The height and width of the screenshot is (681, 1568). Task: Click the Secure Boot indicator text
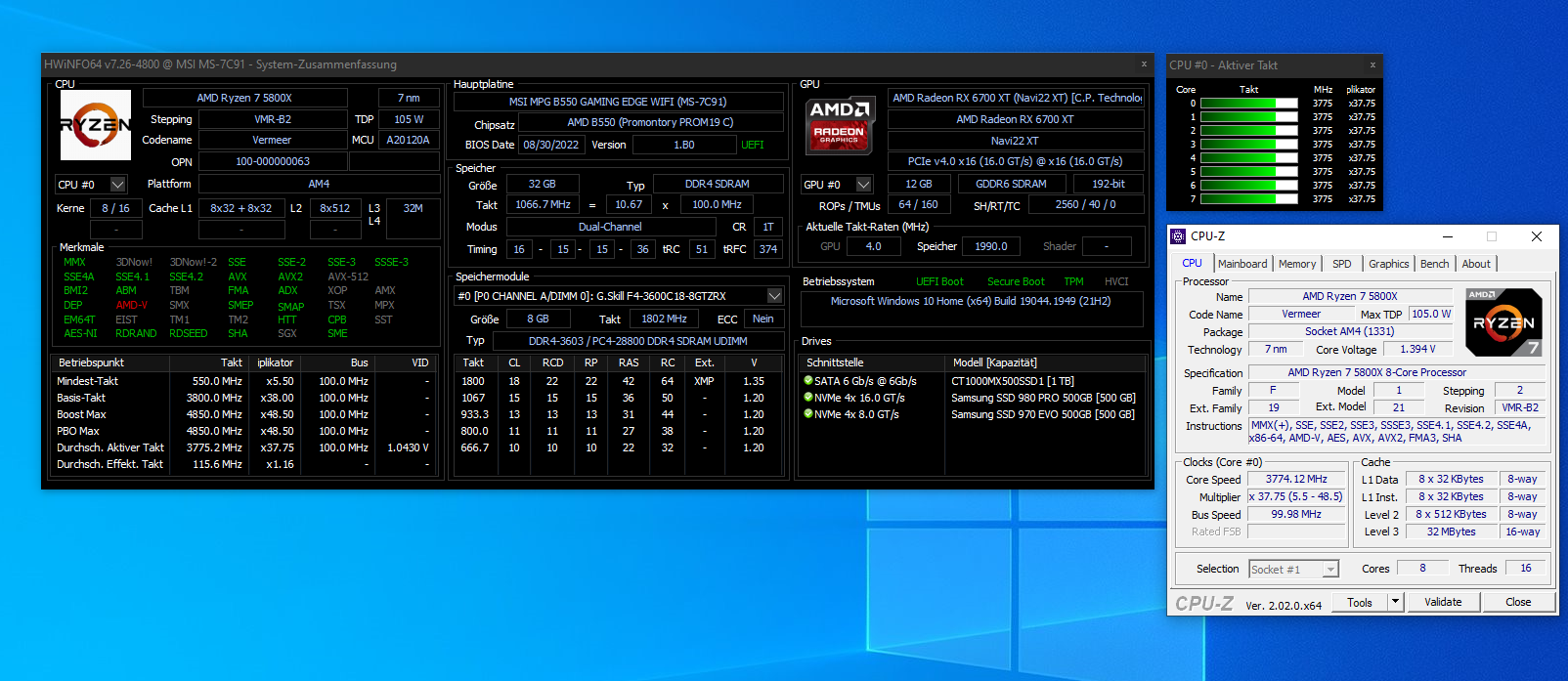[1016, 281]
